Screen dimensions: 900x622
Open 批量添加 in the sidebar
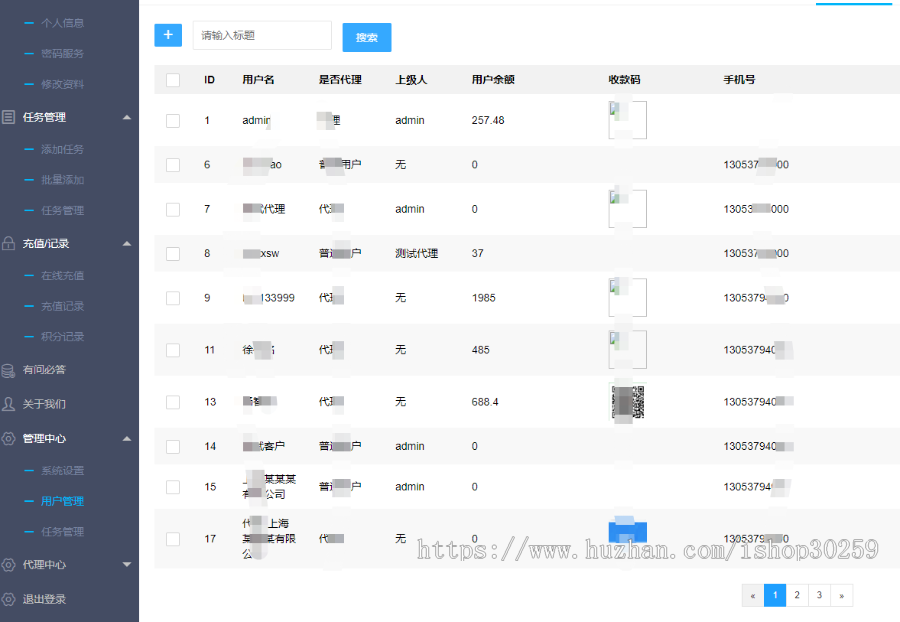(63, 180)
